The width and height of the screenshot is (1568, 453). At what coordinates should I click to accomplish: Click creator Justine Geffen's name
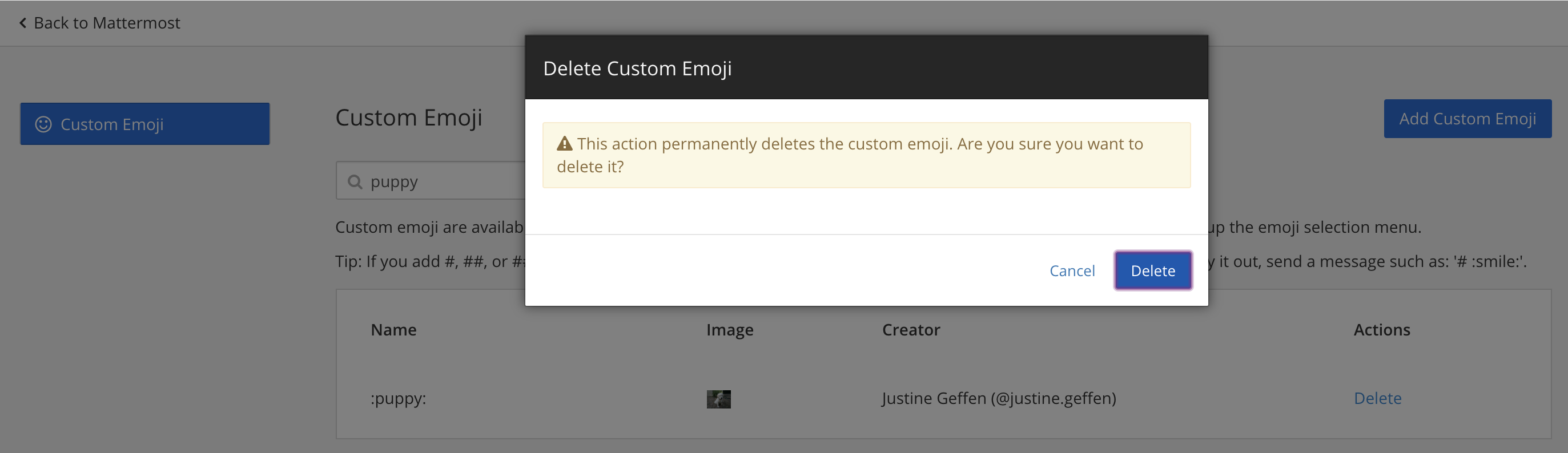tap(998, 398)
